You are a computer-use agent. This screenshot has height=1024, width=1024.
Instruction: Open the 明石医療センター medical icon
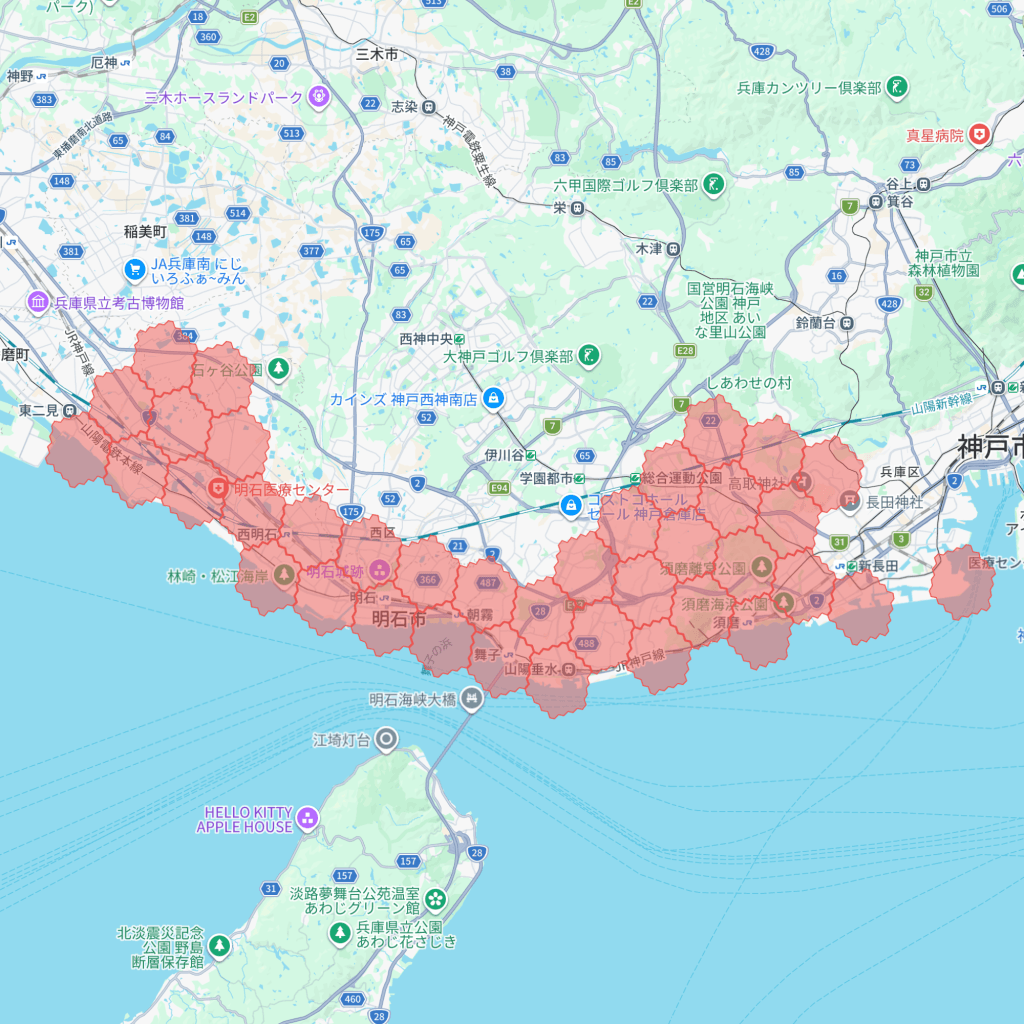click(x=218, y=489)
